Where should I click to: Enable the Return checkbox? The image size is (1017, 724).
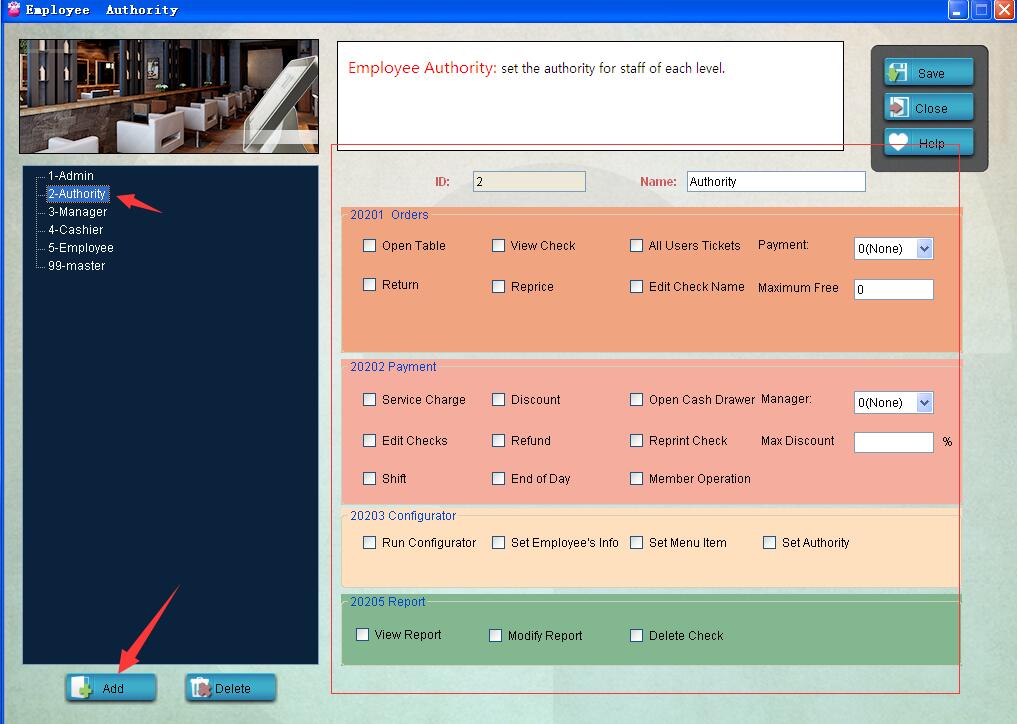point(369,284)
